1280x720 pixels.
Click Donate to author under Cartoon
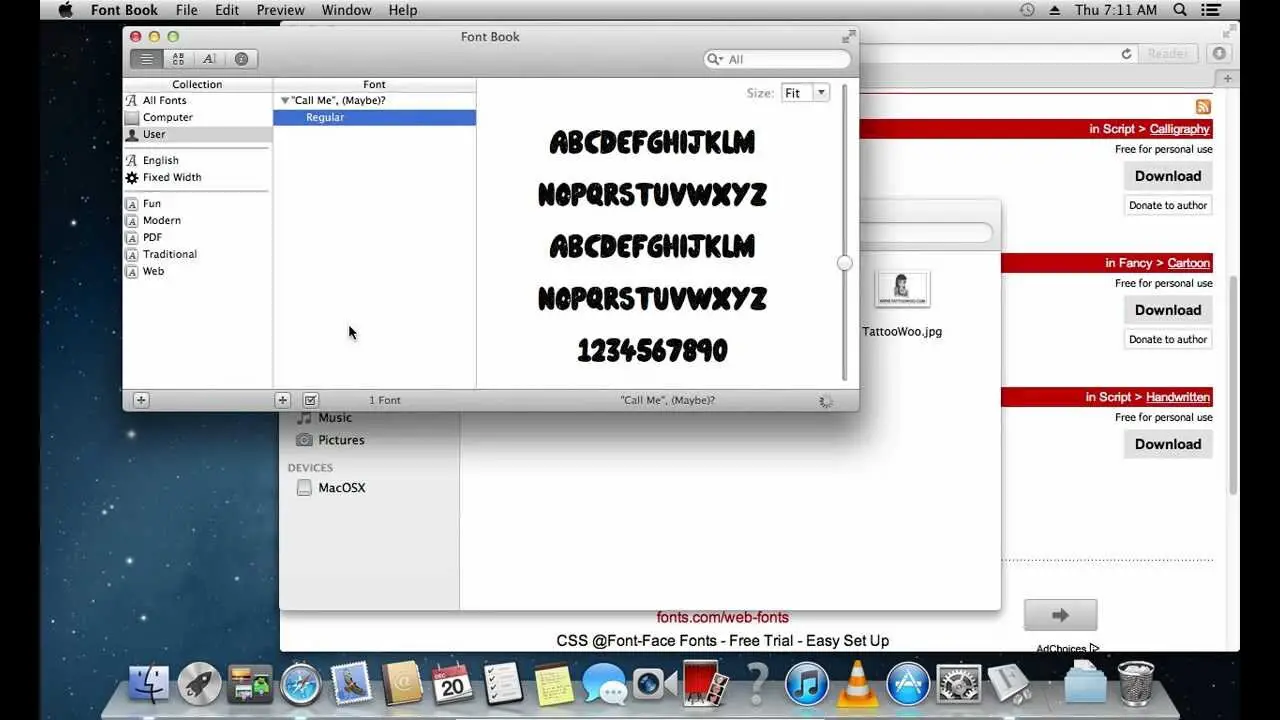(1168, 339)
